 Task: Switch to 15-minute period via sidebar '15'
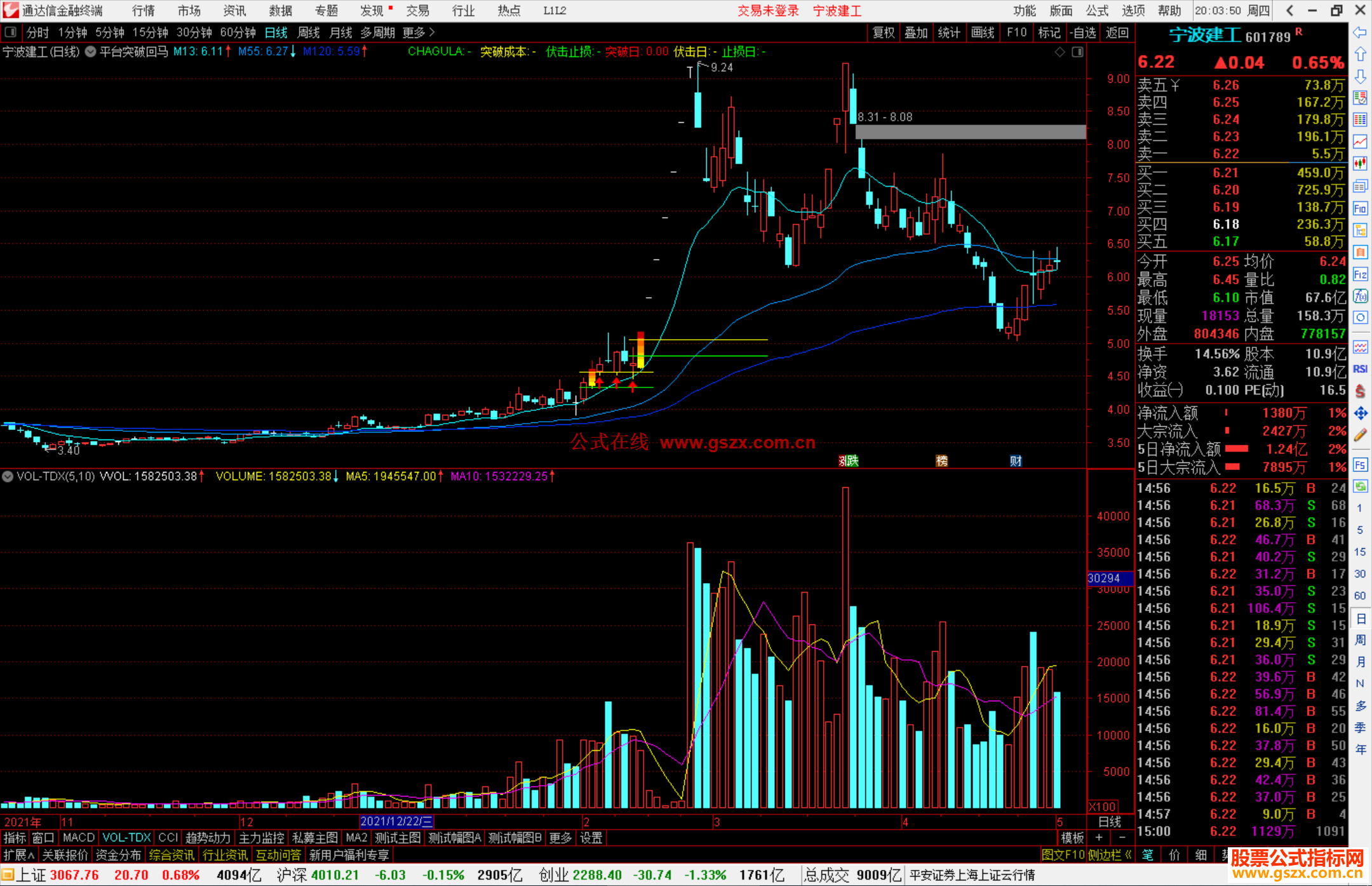click(1359, 552)
